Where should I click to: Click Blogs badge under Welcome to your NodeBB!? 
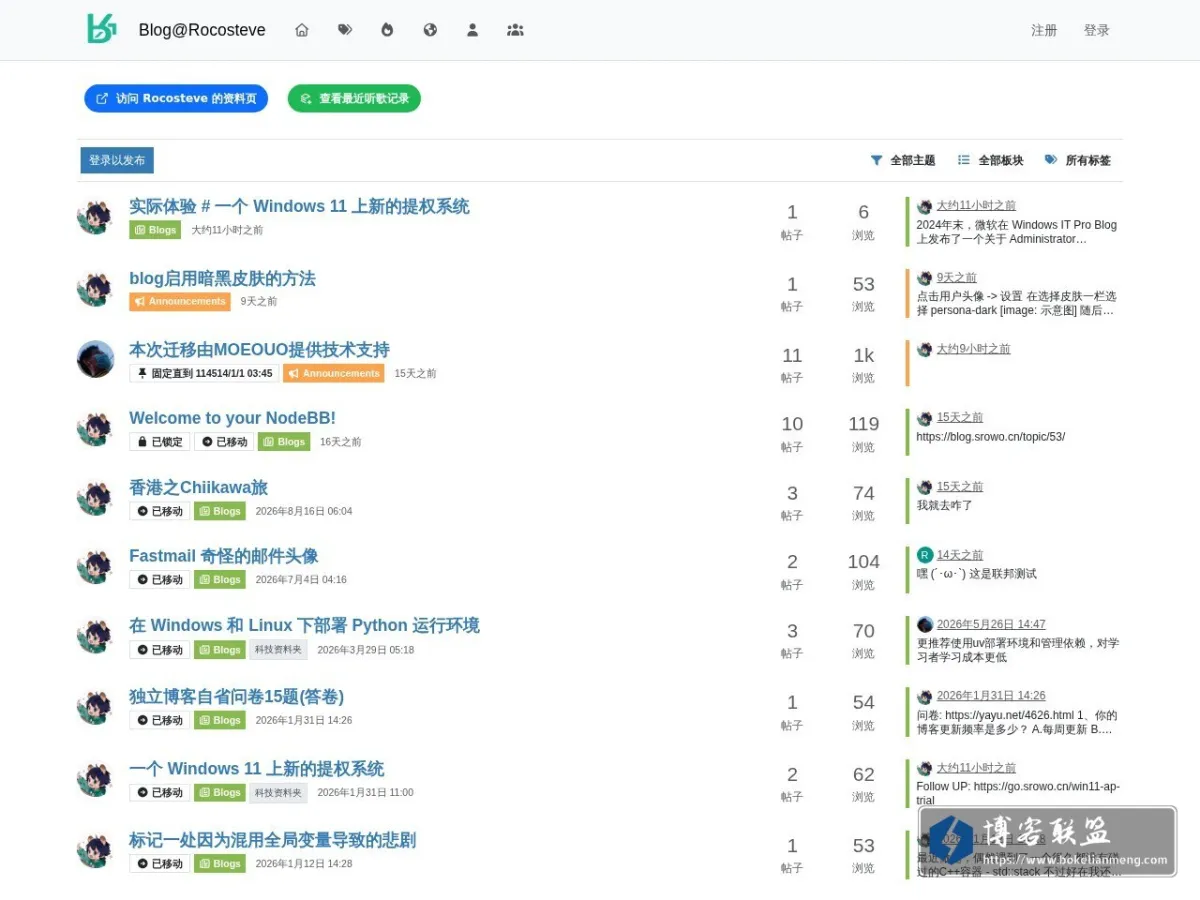pyautogui.click(x=284, y=442)
